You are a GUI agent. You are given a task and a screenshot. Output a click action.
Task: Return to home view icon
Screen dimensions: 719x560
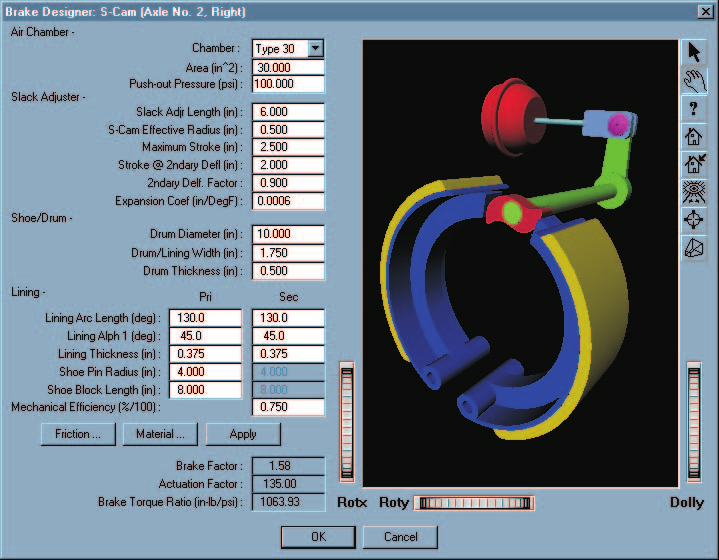click(694, 136)
